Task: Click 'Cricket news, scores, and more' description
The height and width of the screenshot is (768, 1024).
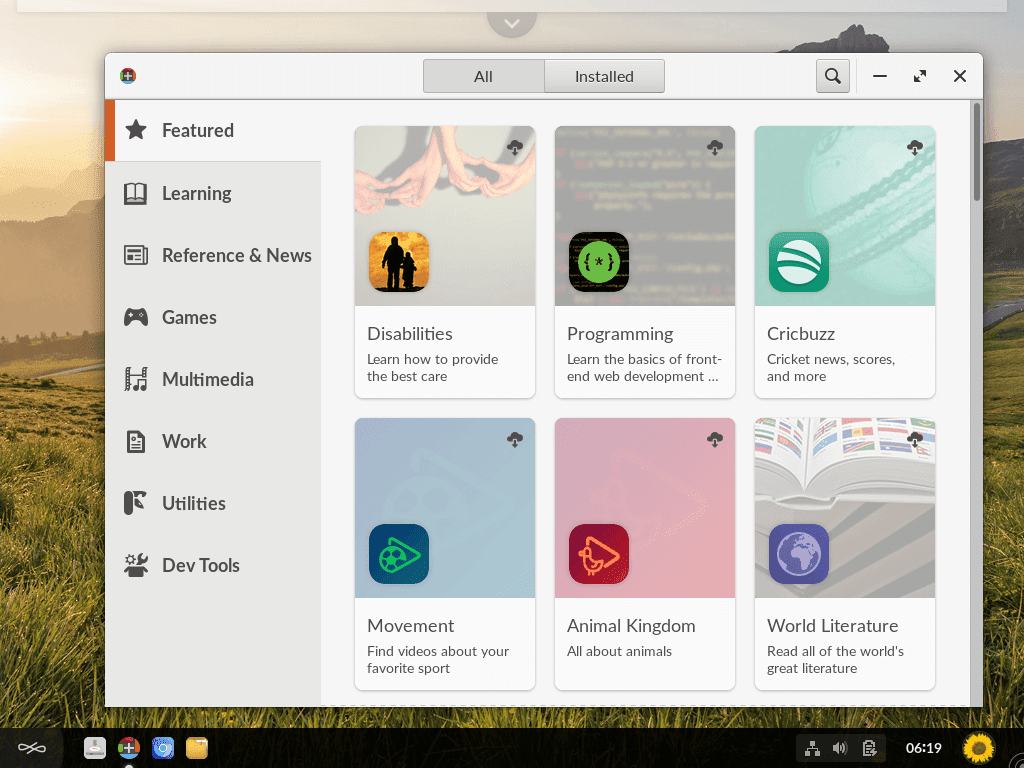Action: click(831, 368)
